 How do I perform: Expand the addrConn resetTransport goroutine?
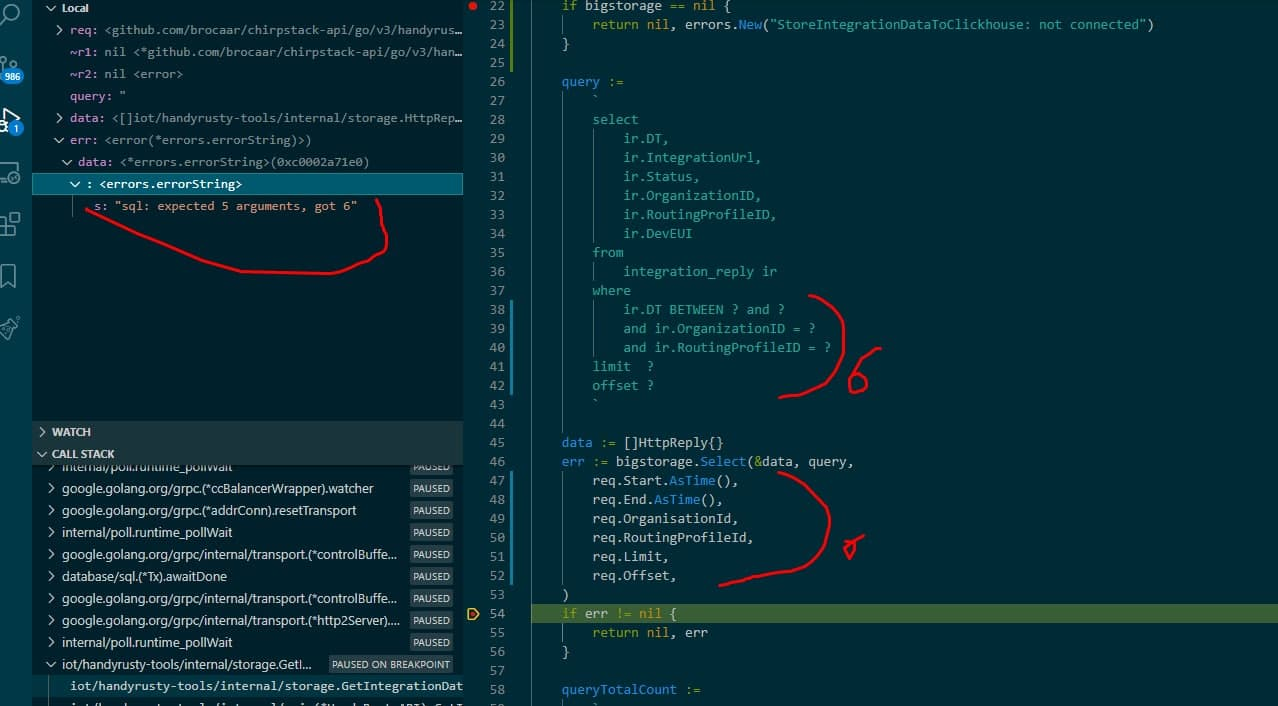52,510
